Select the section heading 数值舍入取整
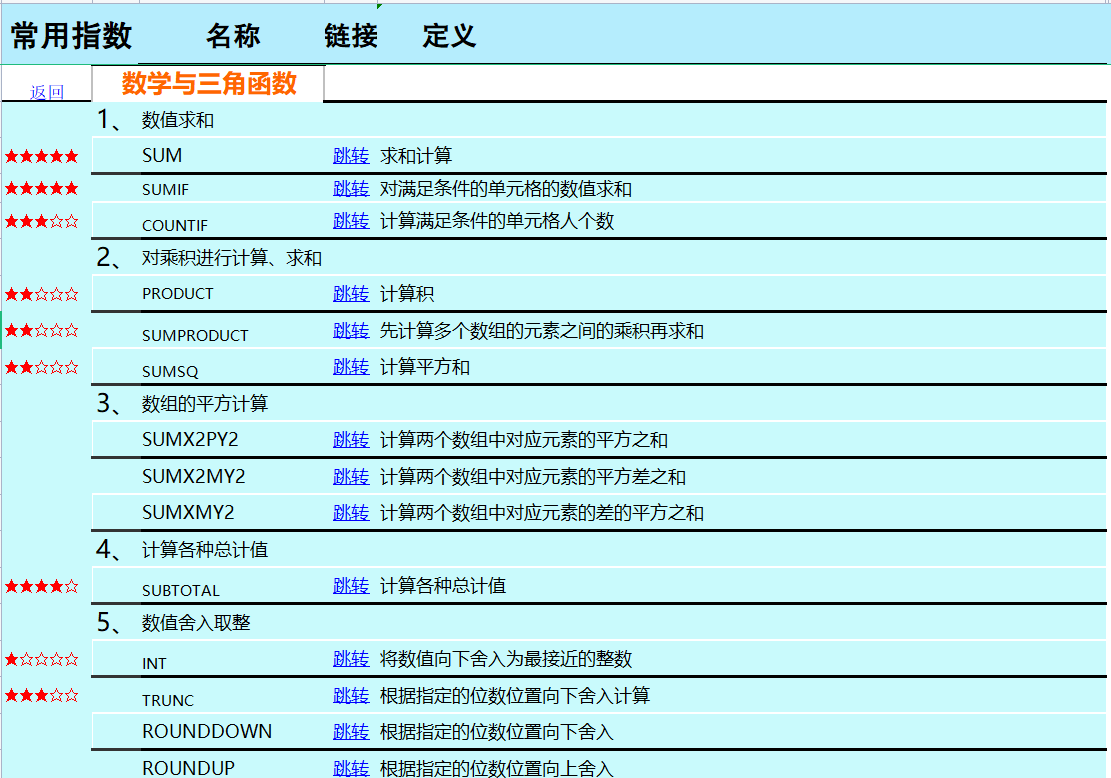 click(x=196, y=623)
